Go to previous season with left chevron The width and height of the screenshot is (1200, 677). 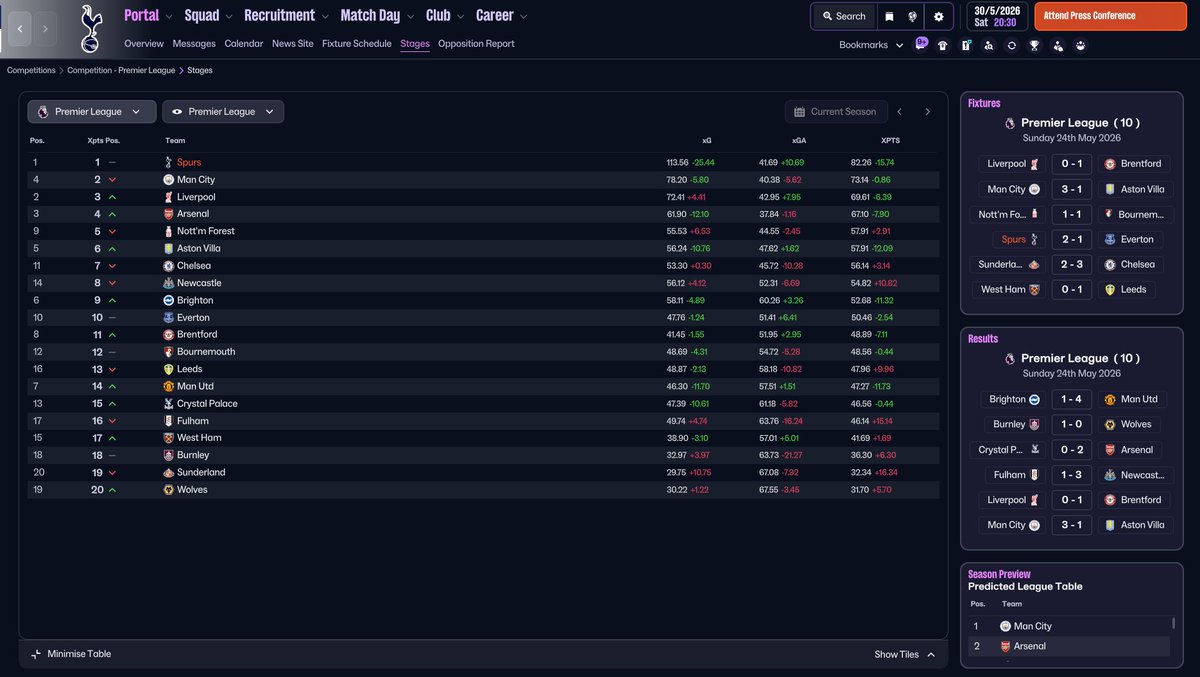pos(900,112)
